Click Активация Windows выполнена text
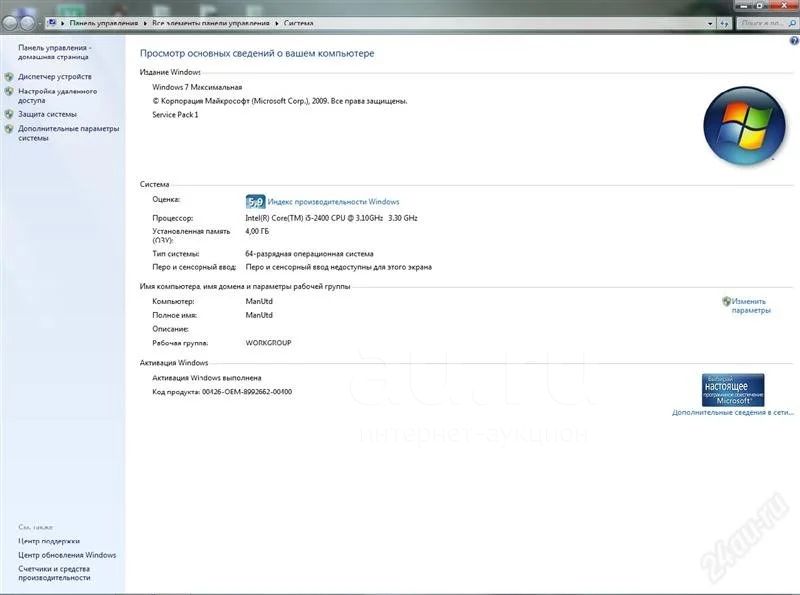This screenshot has height=595, width=800. click(207, 378)
